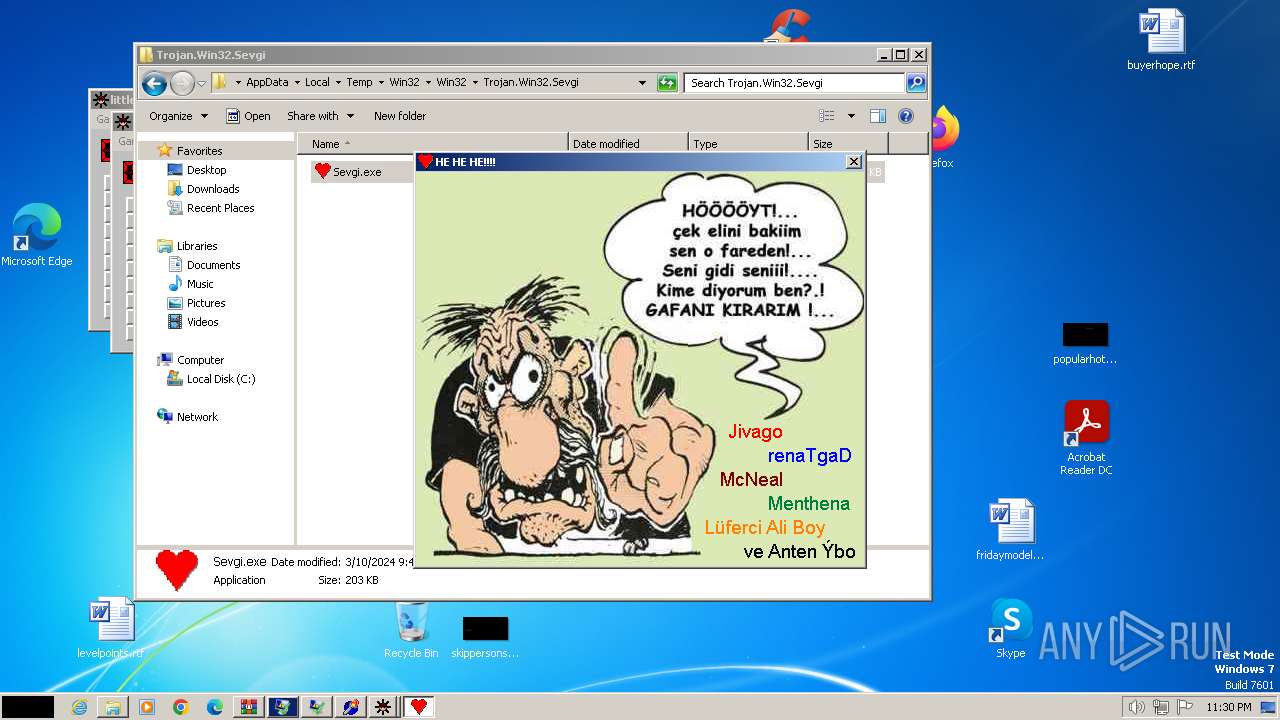
Task: Select Network in the navigation pane
Action: [x=197, y=417]
